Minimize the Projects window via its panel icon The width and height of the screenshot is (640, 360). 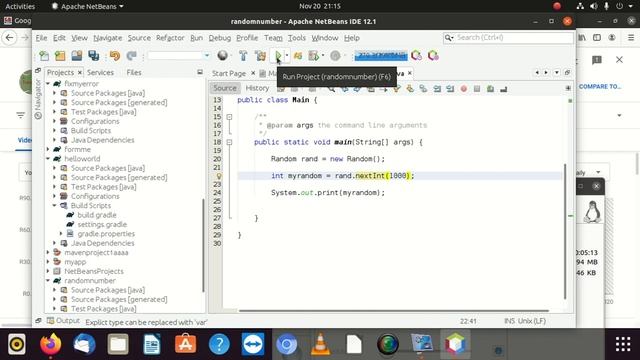click(x=200, y=72)
